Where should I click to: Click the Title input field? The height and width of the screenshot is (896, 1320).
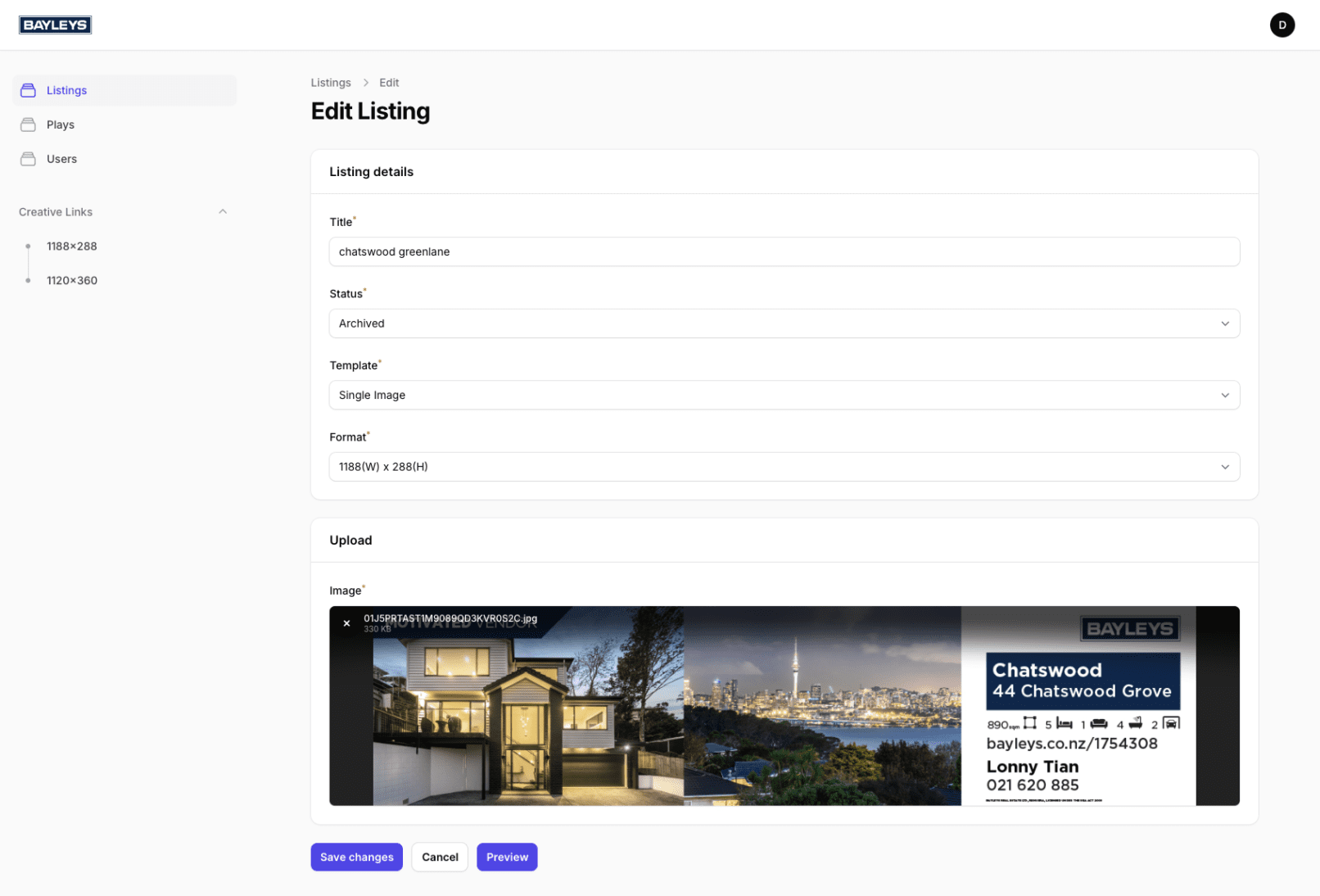[783, 251]
